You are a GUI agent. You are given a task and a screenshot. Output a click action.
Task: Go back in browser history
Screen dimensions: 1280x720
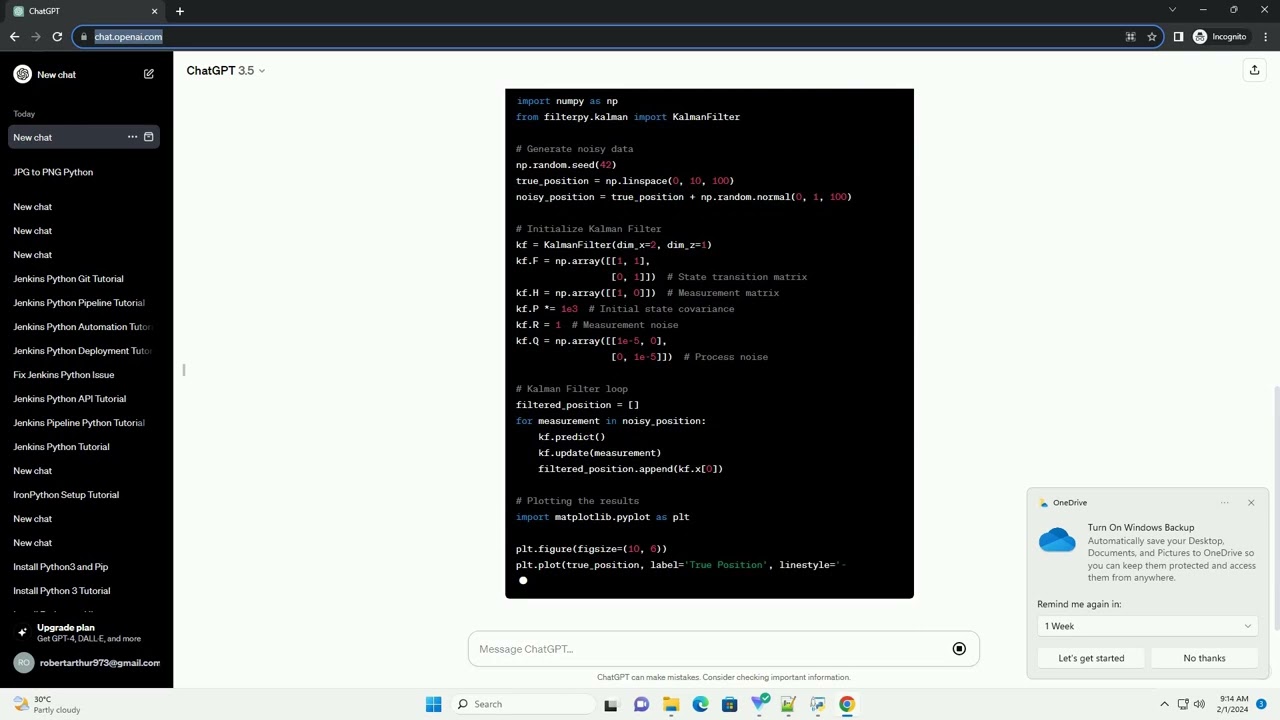(14, 37)
